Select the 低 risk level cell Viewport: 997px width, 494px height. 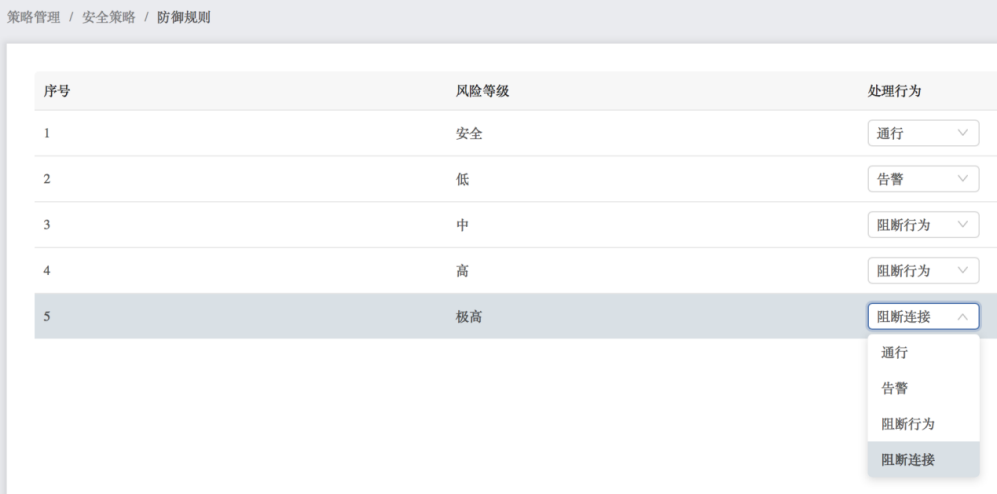(462, 179)
